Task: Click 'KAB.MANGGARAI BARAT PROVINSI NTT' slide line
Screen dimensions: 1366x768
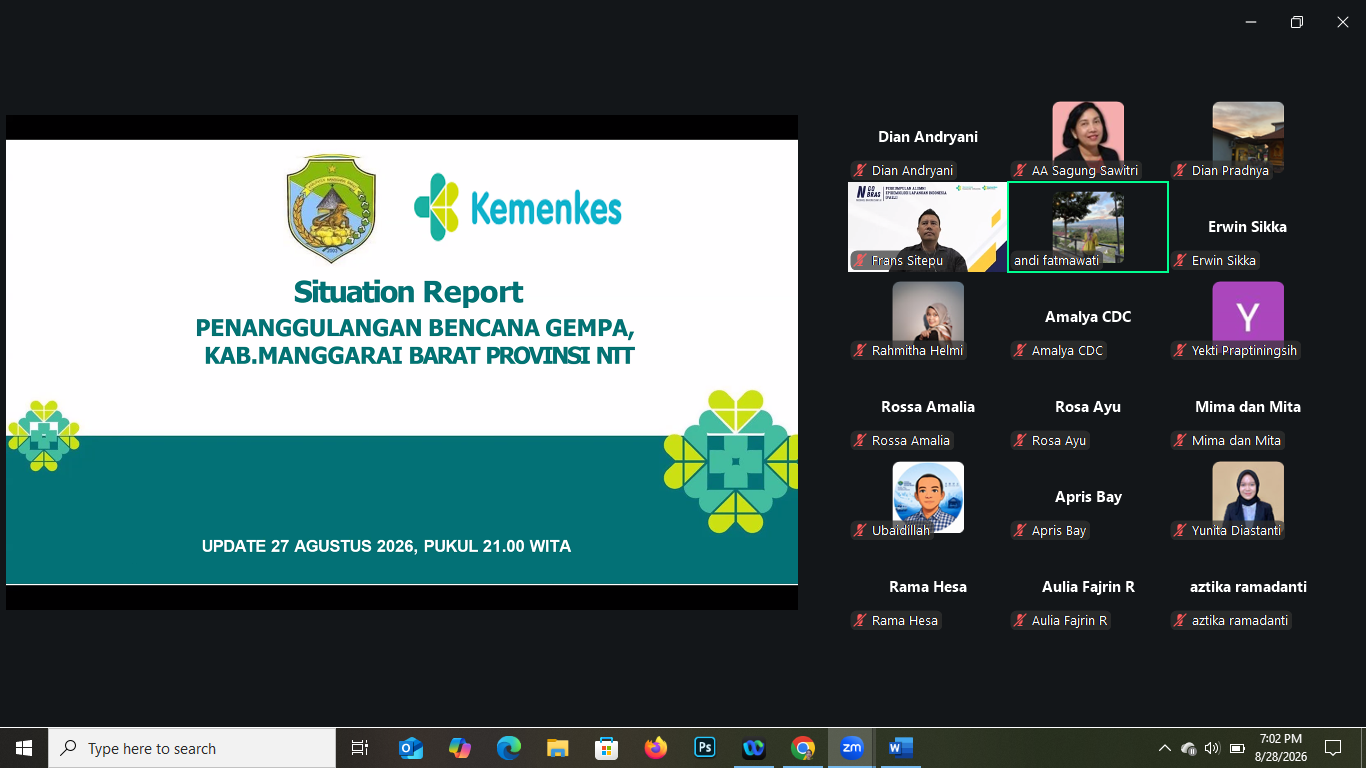Action: click(x=419, y=356)
